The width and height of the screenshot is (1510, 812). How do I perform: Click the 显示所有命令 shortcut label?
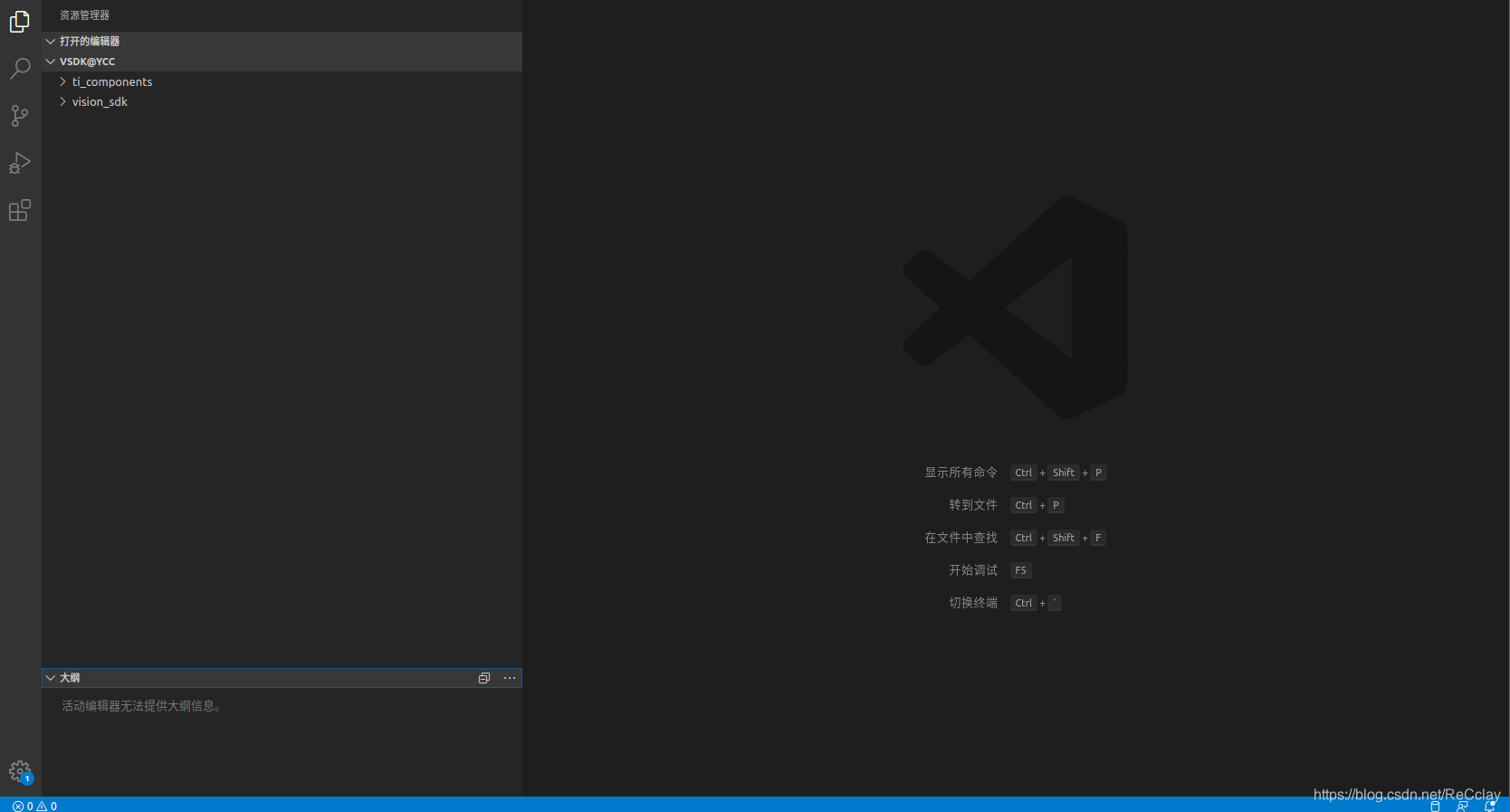(960, 473)
